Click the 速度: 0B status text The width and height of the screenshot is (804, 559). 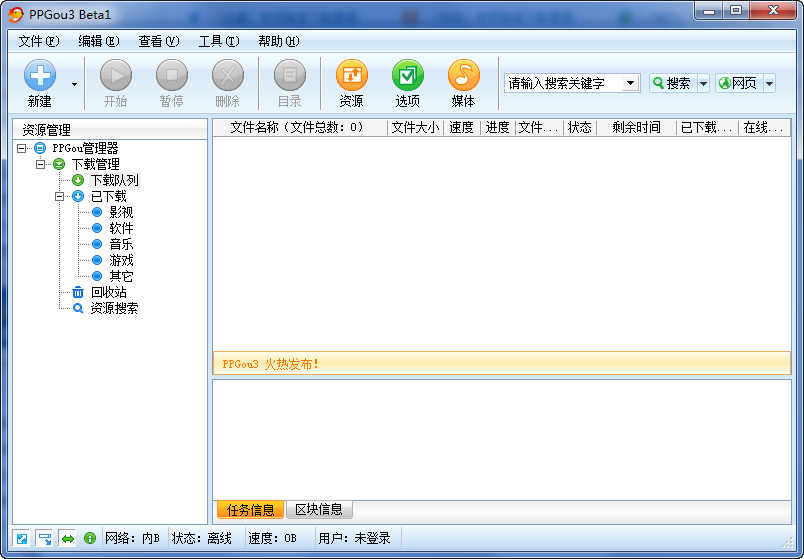click(272, 538)
